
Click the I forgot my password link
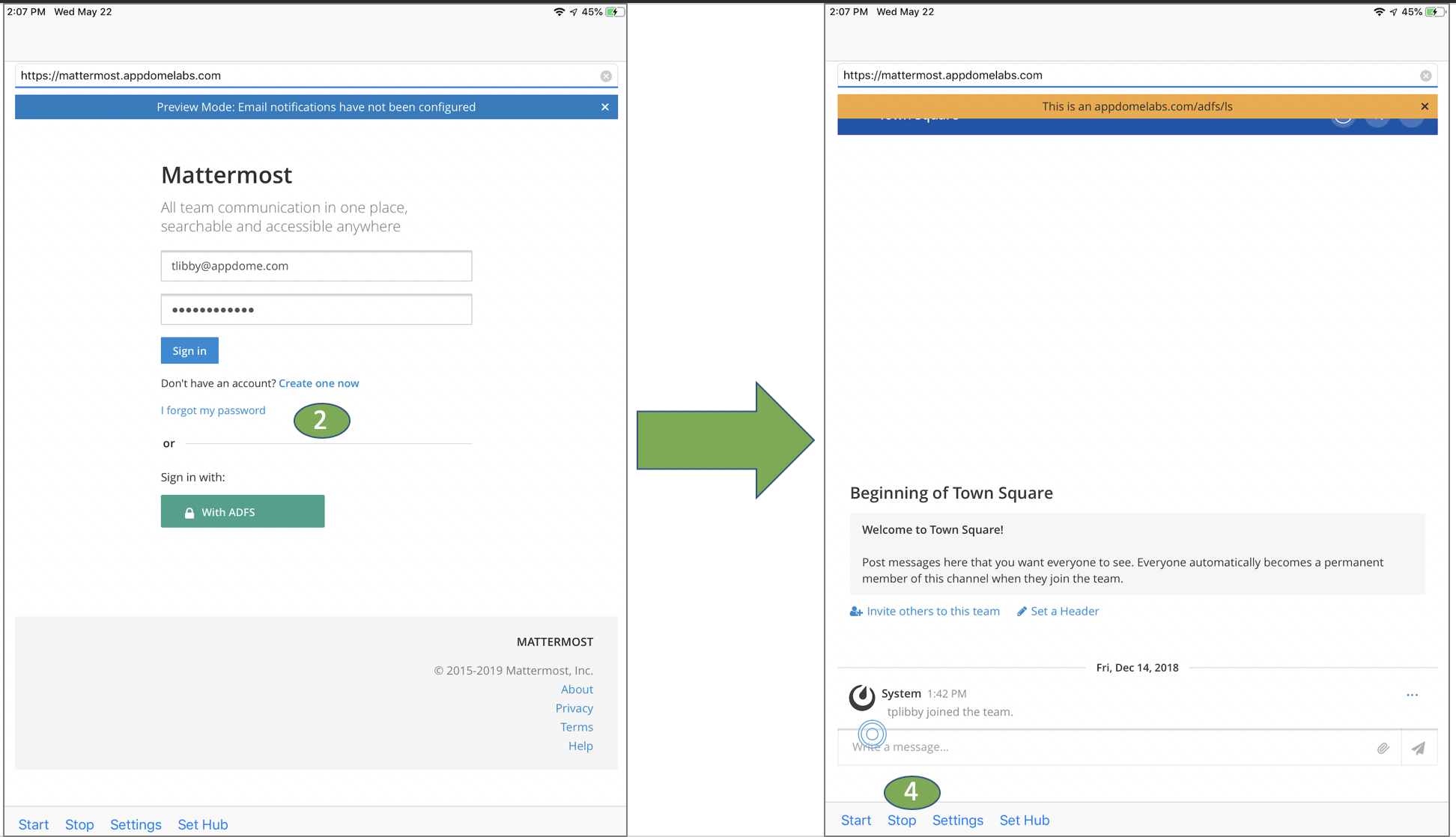tap(213, 410)
